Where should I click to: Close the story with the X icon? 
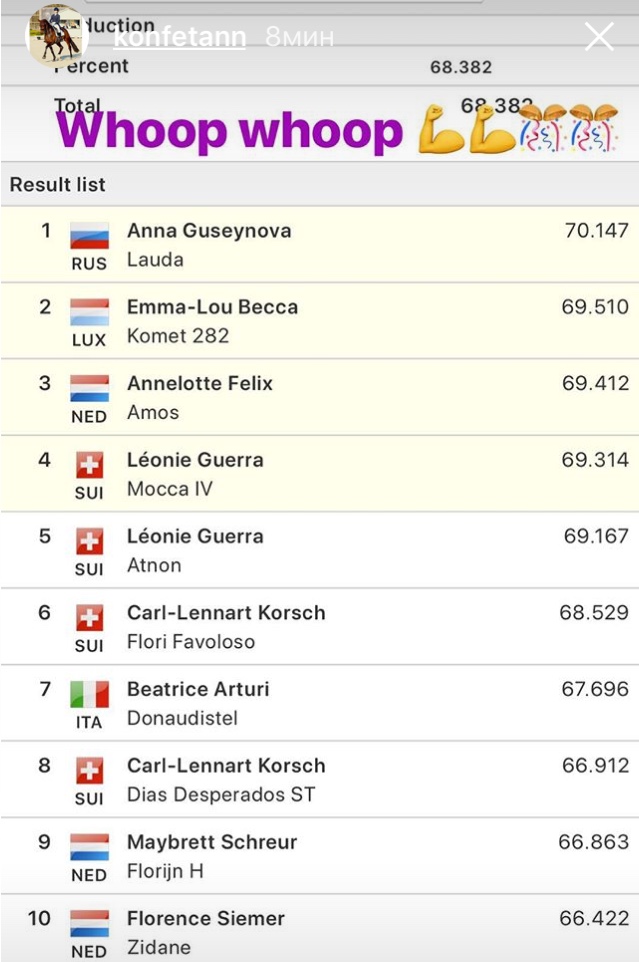coord(599,38)
